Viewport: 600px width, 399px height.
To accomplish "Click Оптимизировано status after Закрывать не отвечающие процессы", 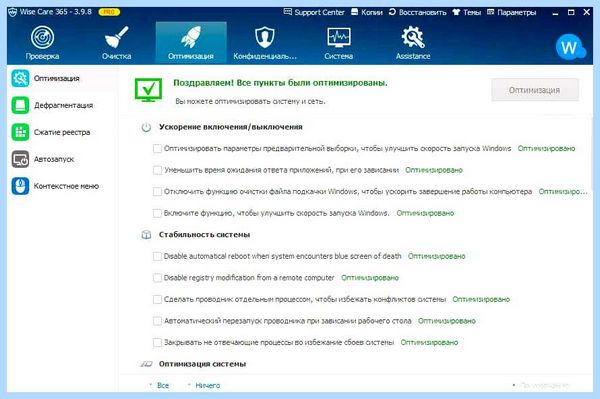I will coord(429,342).
